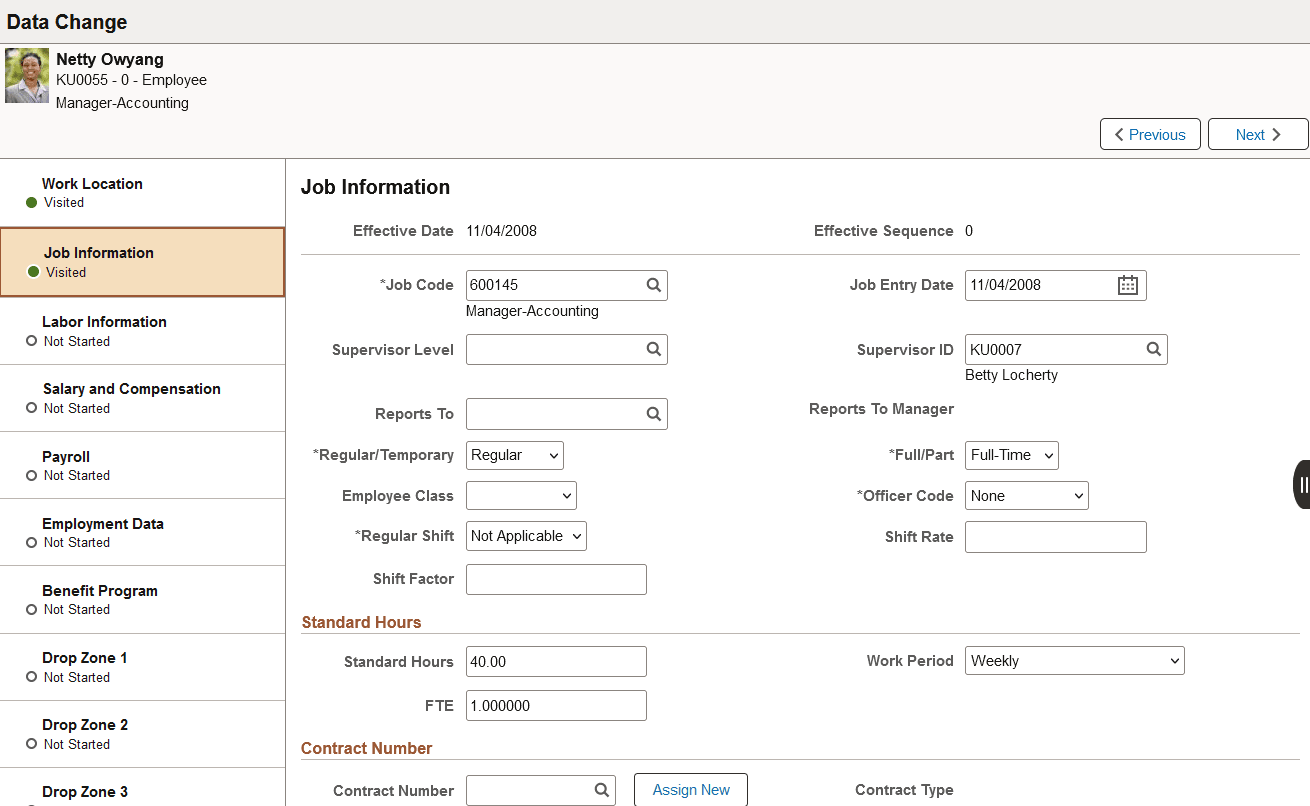Open the Employee Class dropdown
Viewport: 1310px width, 806px height.
tap(521, 495)
